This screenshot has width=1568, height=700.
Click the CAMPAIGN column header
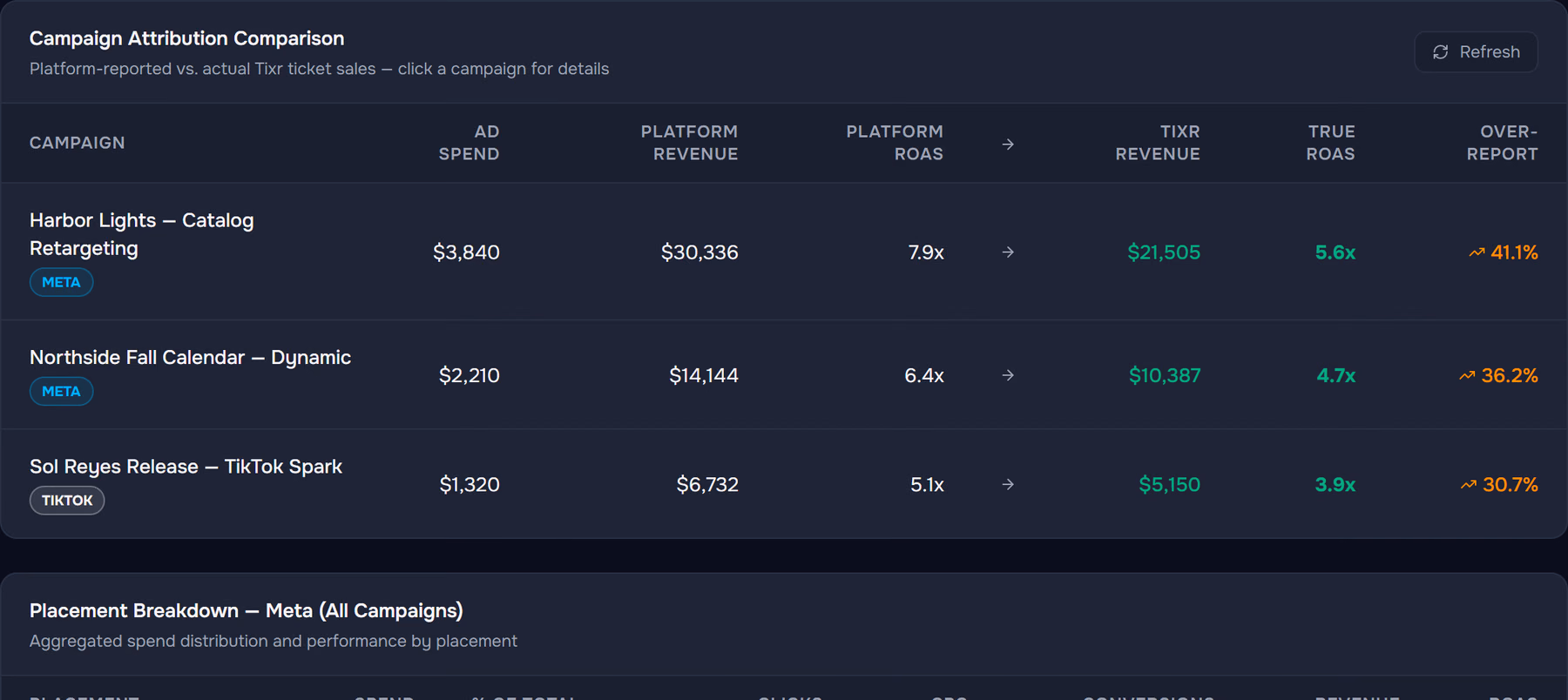(78, 143)
